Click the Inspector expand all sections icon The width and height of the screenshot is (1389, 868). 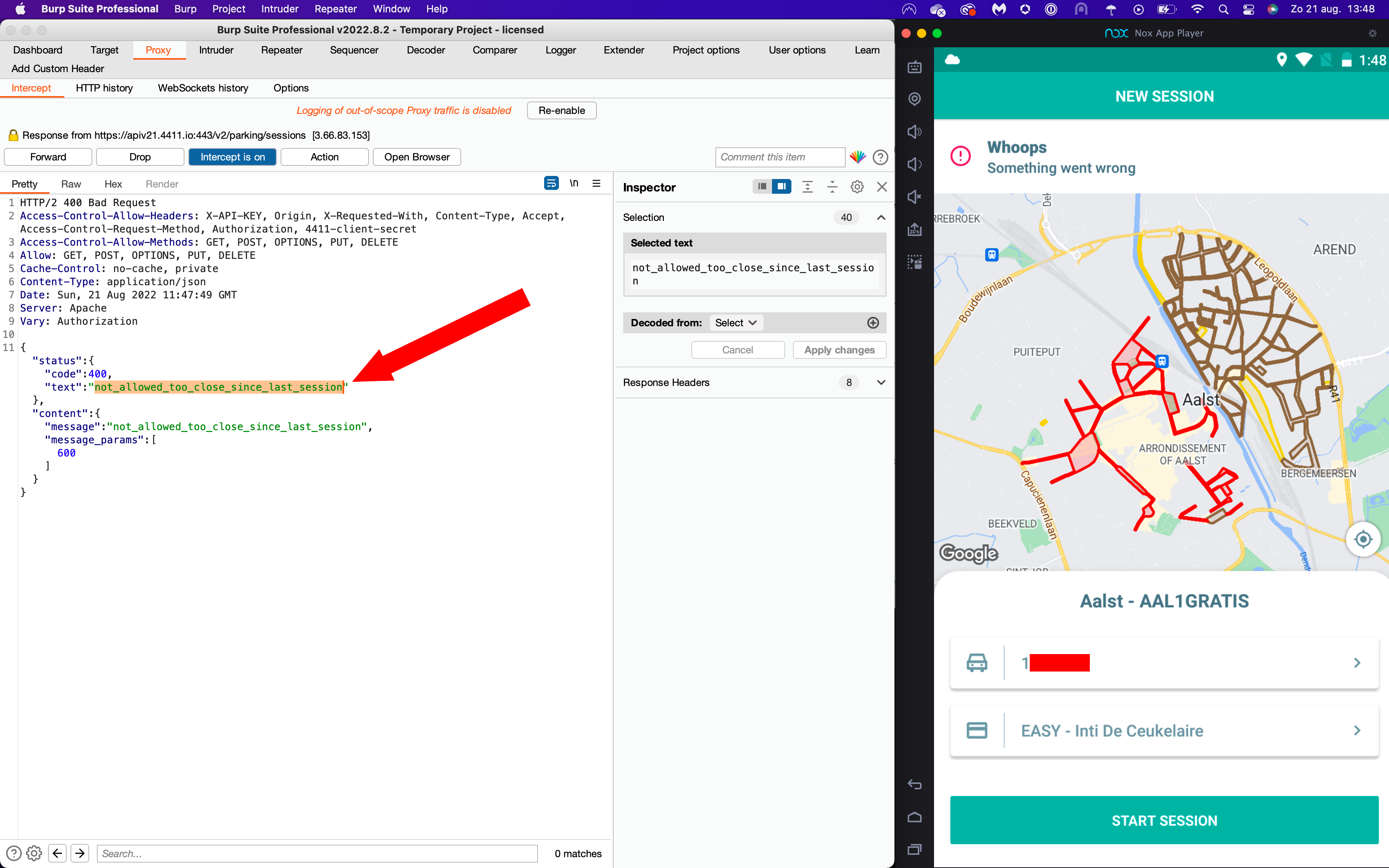(807, 186)
